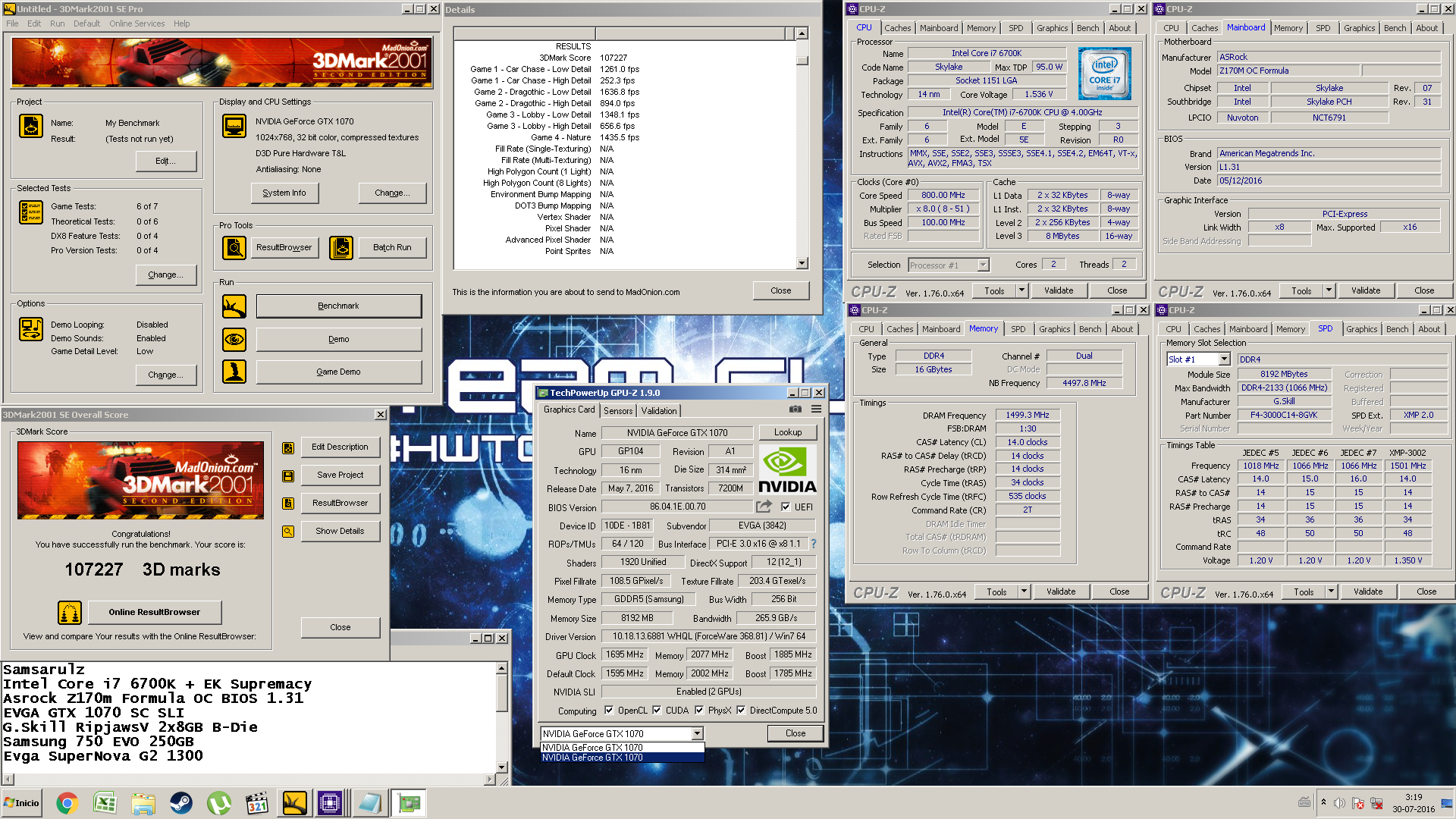
Task: Click the Intel Core i7 badge in CPU-Z
Action: click(x=1106, y=74)
